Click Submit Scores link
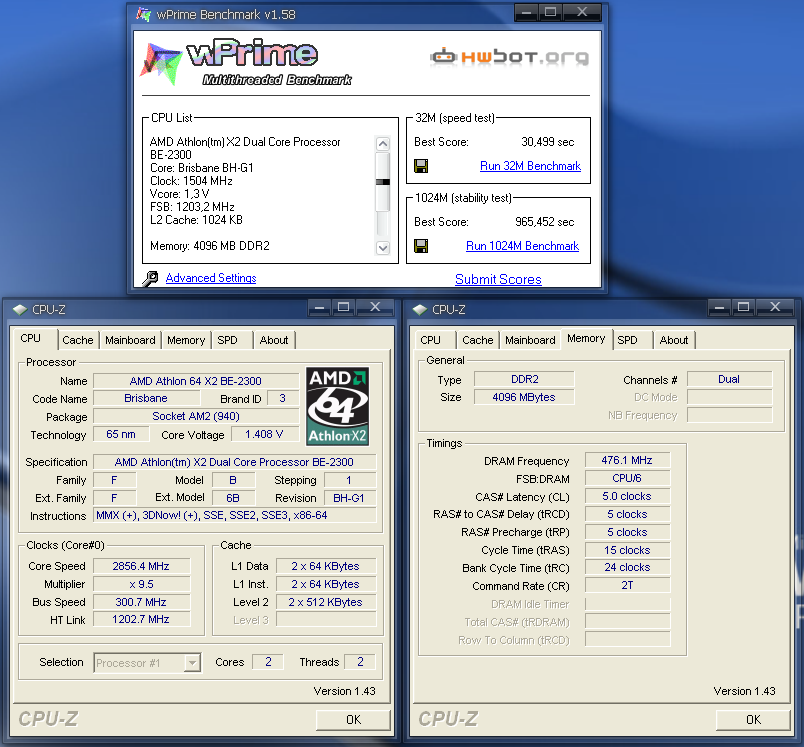Image resolution: width=804 pixels, height=747 pixels. 498,279
